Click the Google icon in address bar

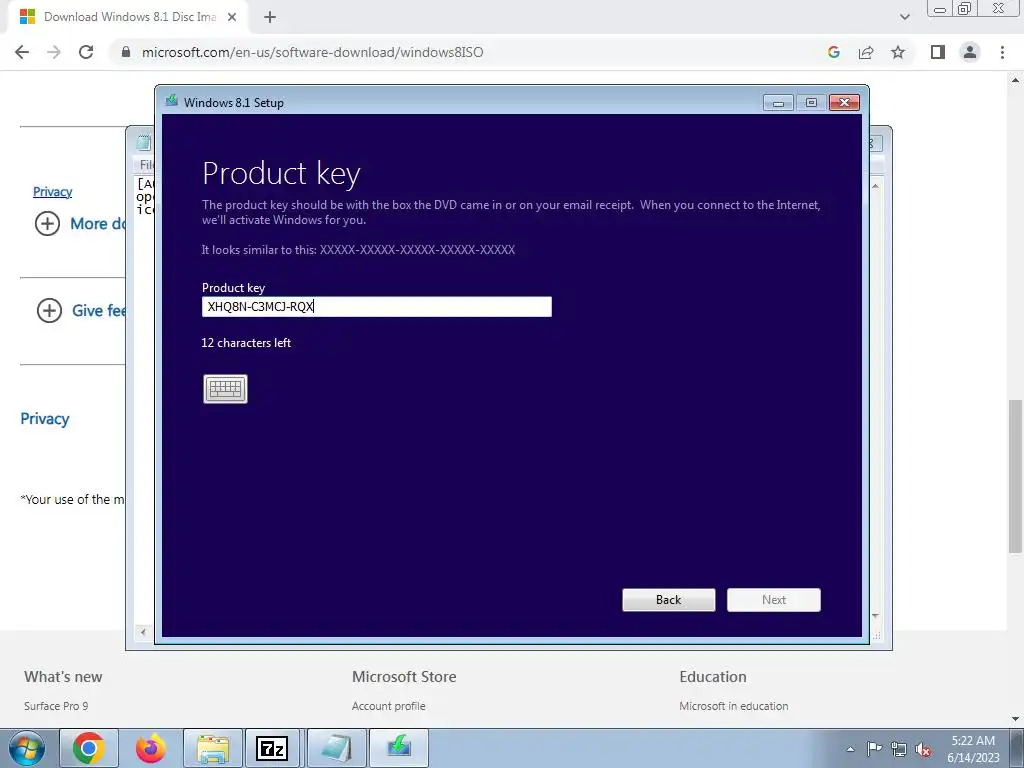pyautogui.click(x=834, y=52)
